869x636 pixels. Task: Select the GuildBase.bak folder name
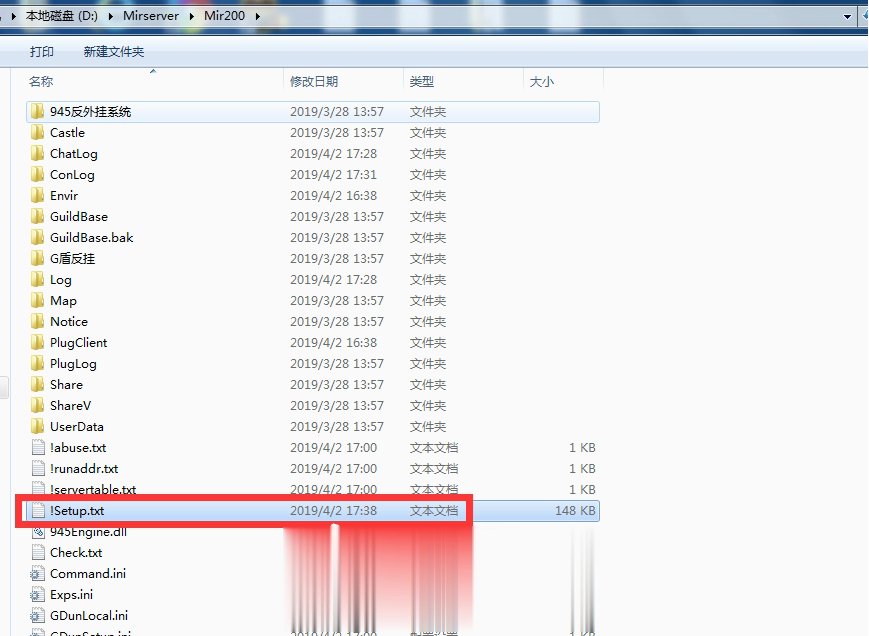(x=91, y=238)
